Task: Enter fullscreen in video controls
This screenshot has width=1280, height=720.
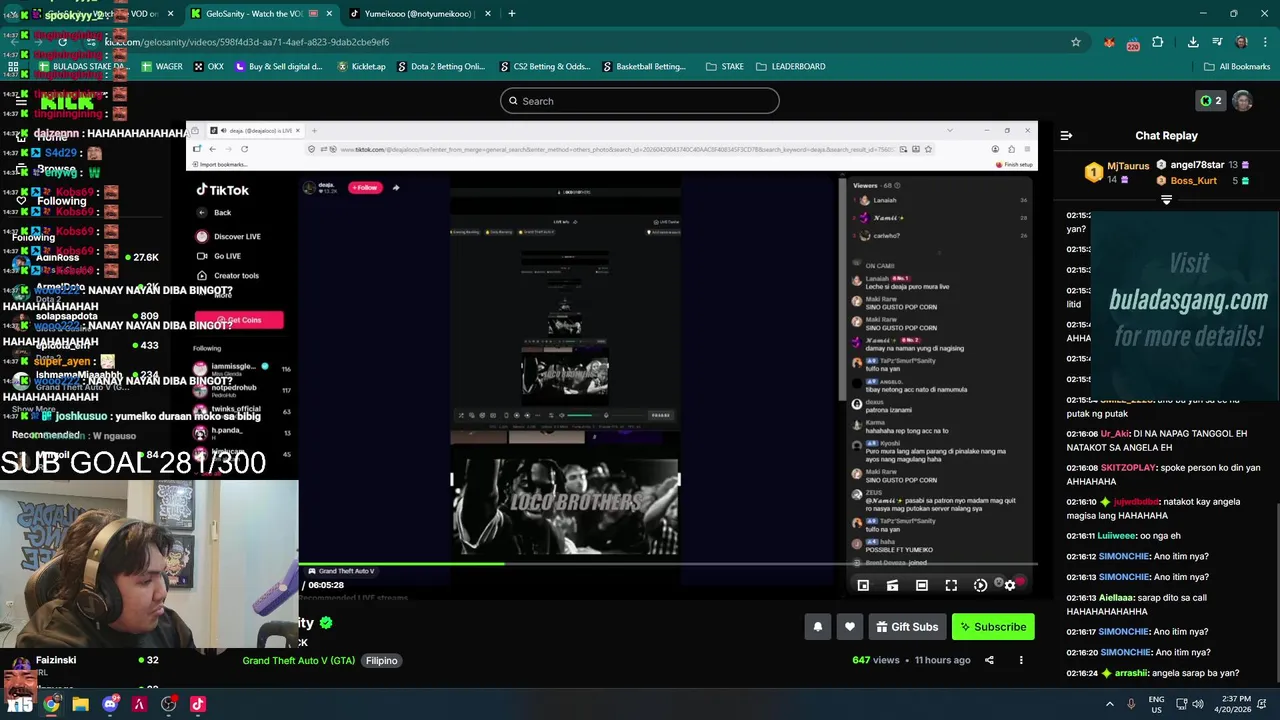Action: (951, 585)
